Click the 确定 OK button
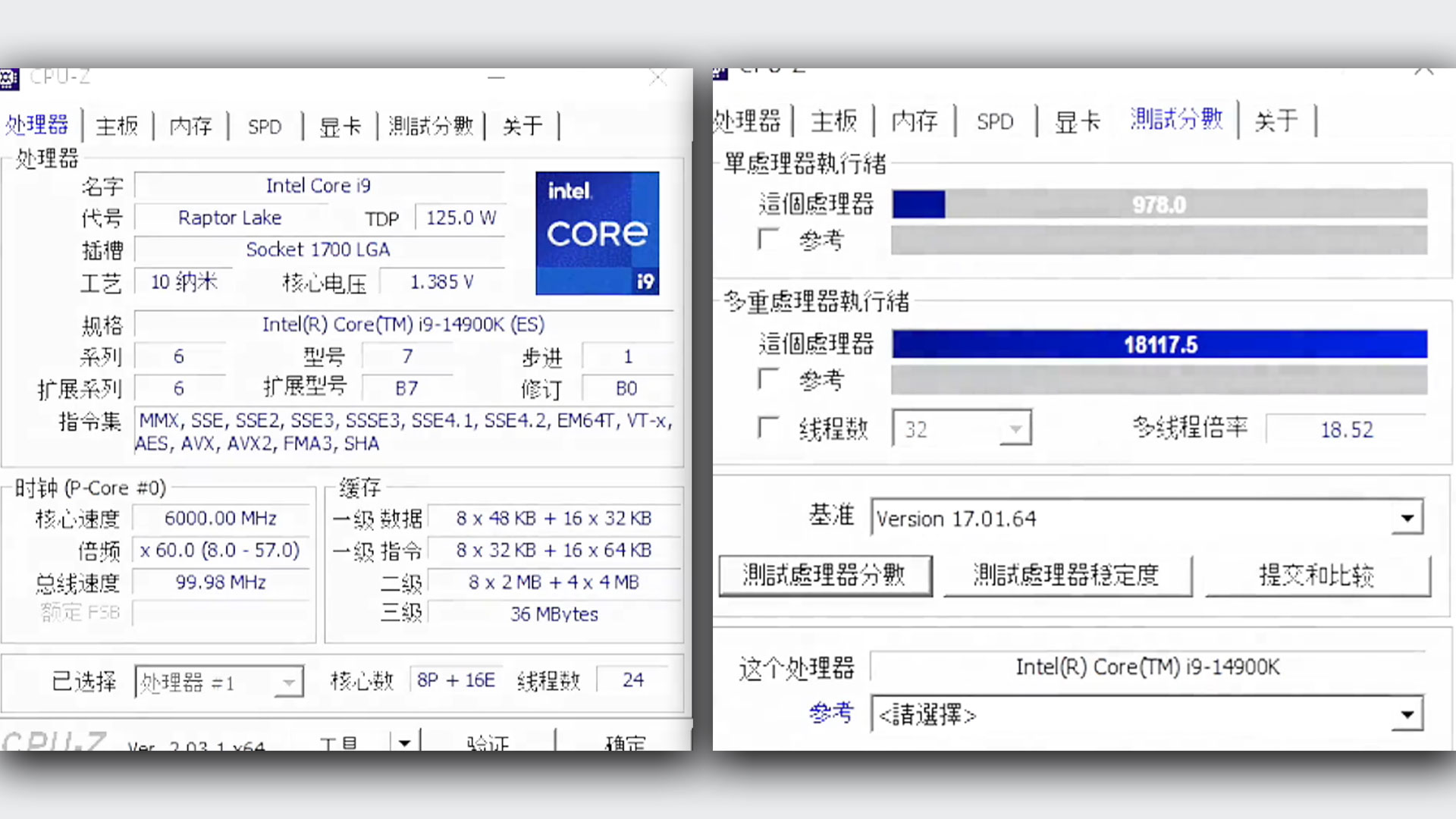The height and width of the screenshot is (819, 1456). tap(625, 742)
